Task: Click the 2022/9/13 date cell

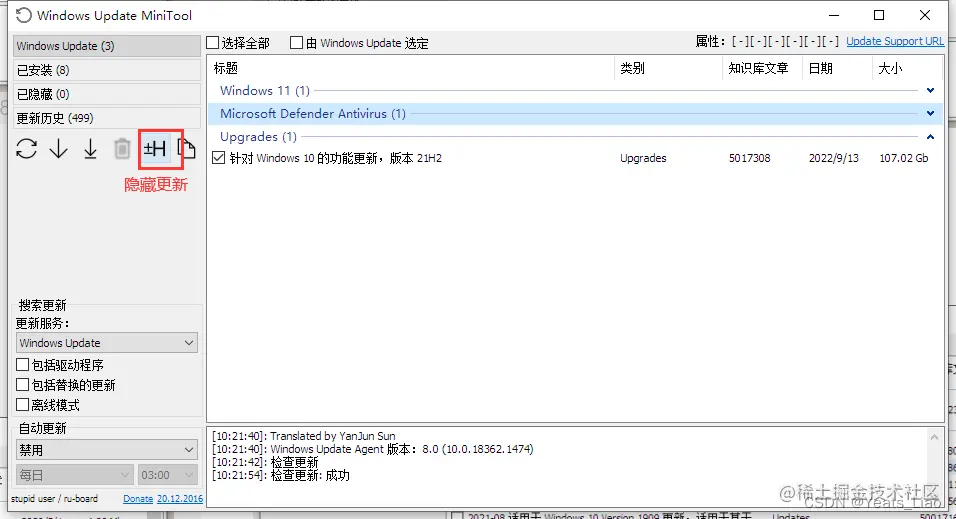Action: click(x=833, y=158)
